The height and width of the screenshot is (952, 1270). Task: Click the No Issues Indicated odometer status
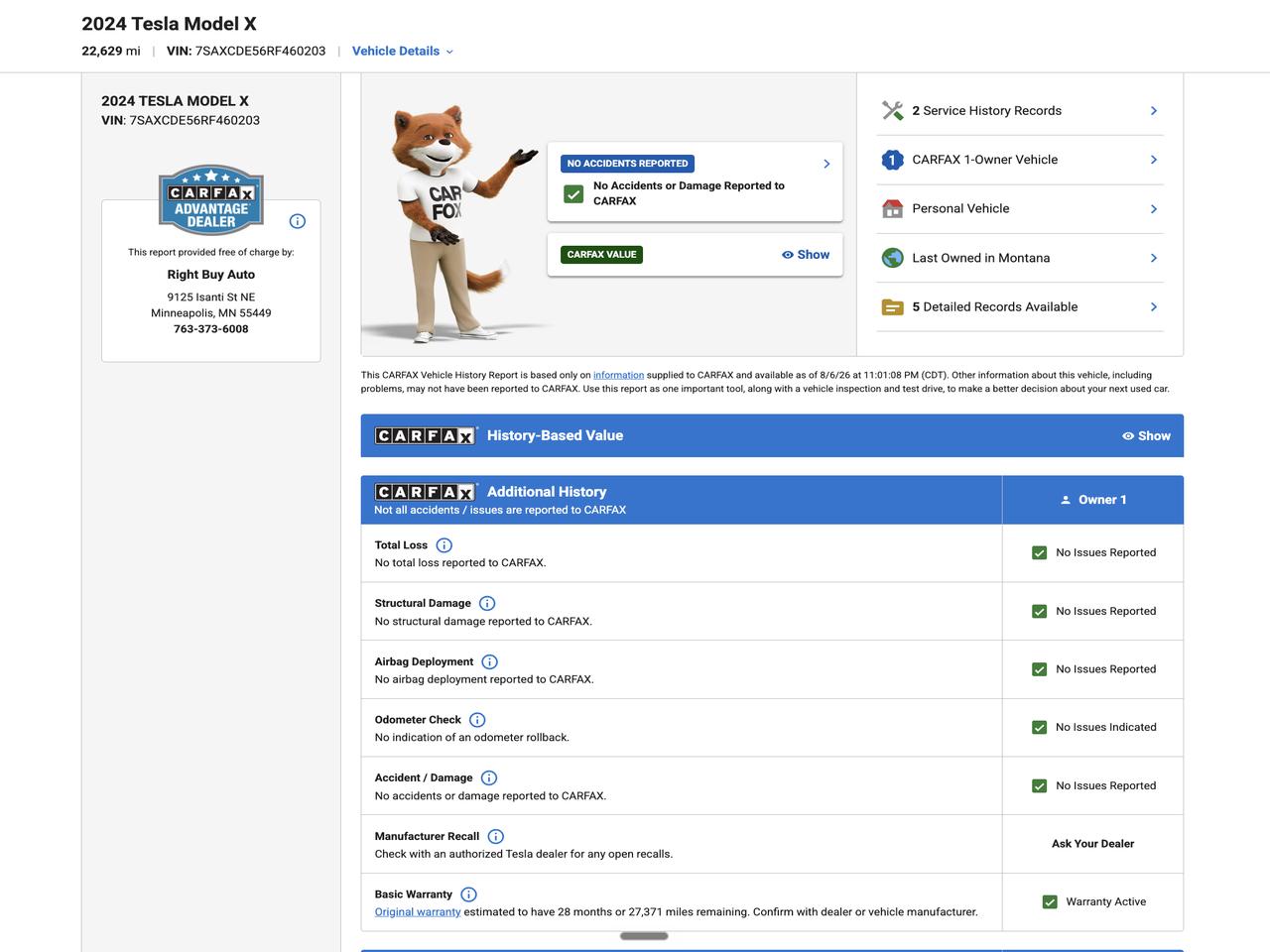point(1105,728)
